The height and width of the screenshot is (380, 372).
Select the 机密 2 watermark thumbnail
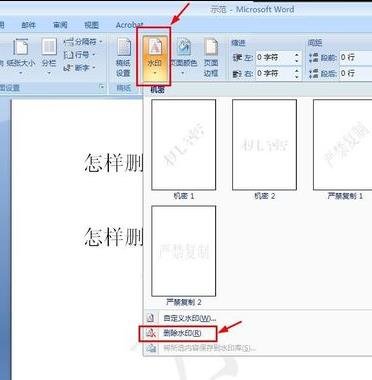tap(264, 145)
